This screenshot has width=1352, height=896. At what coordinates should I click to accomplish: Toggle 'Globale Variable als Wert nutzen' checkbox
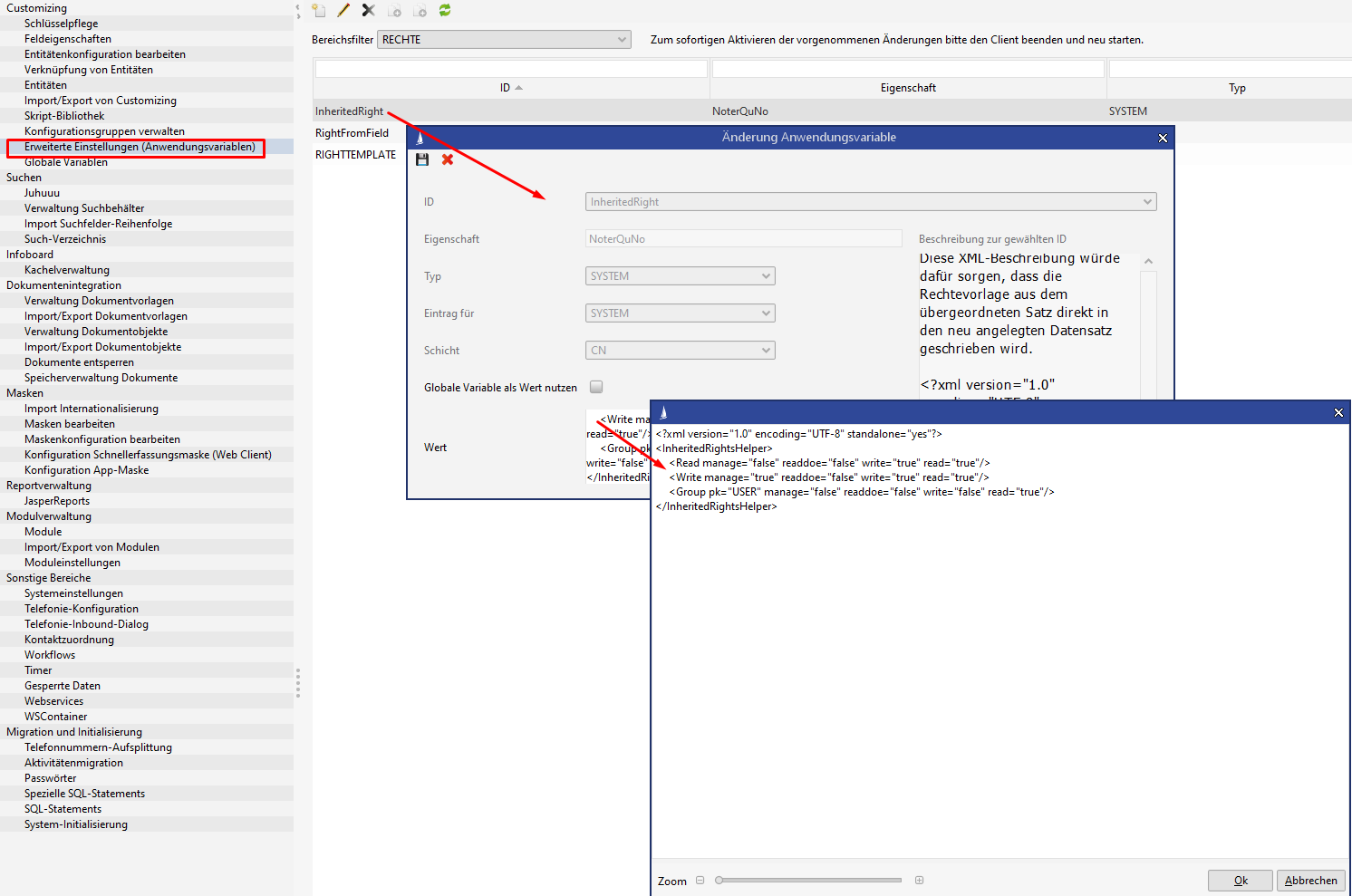[596, 387]
